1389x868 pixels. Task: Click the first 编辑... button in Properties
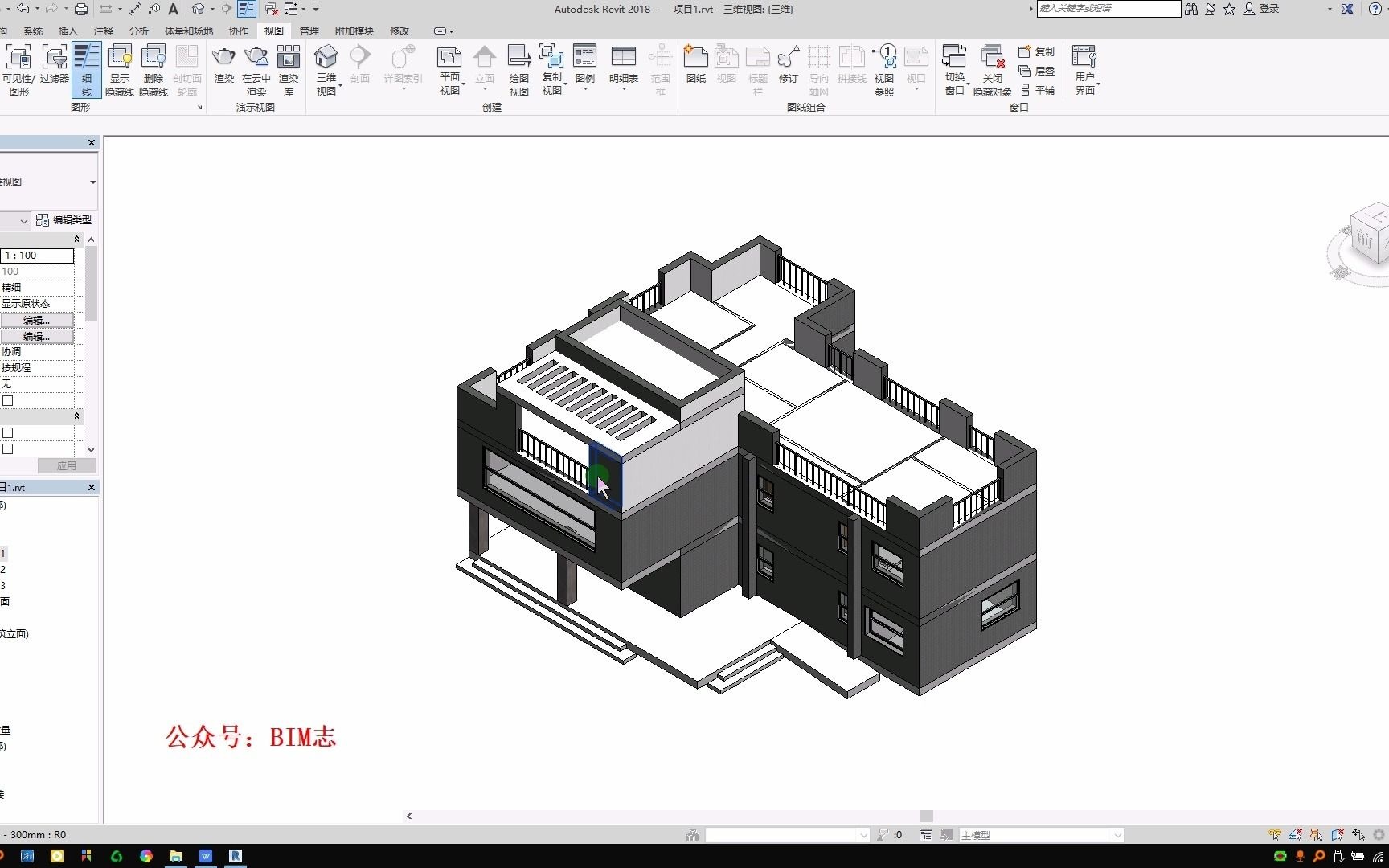(x=37, y=320)
